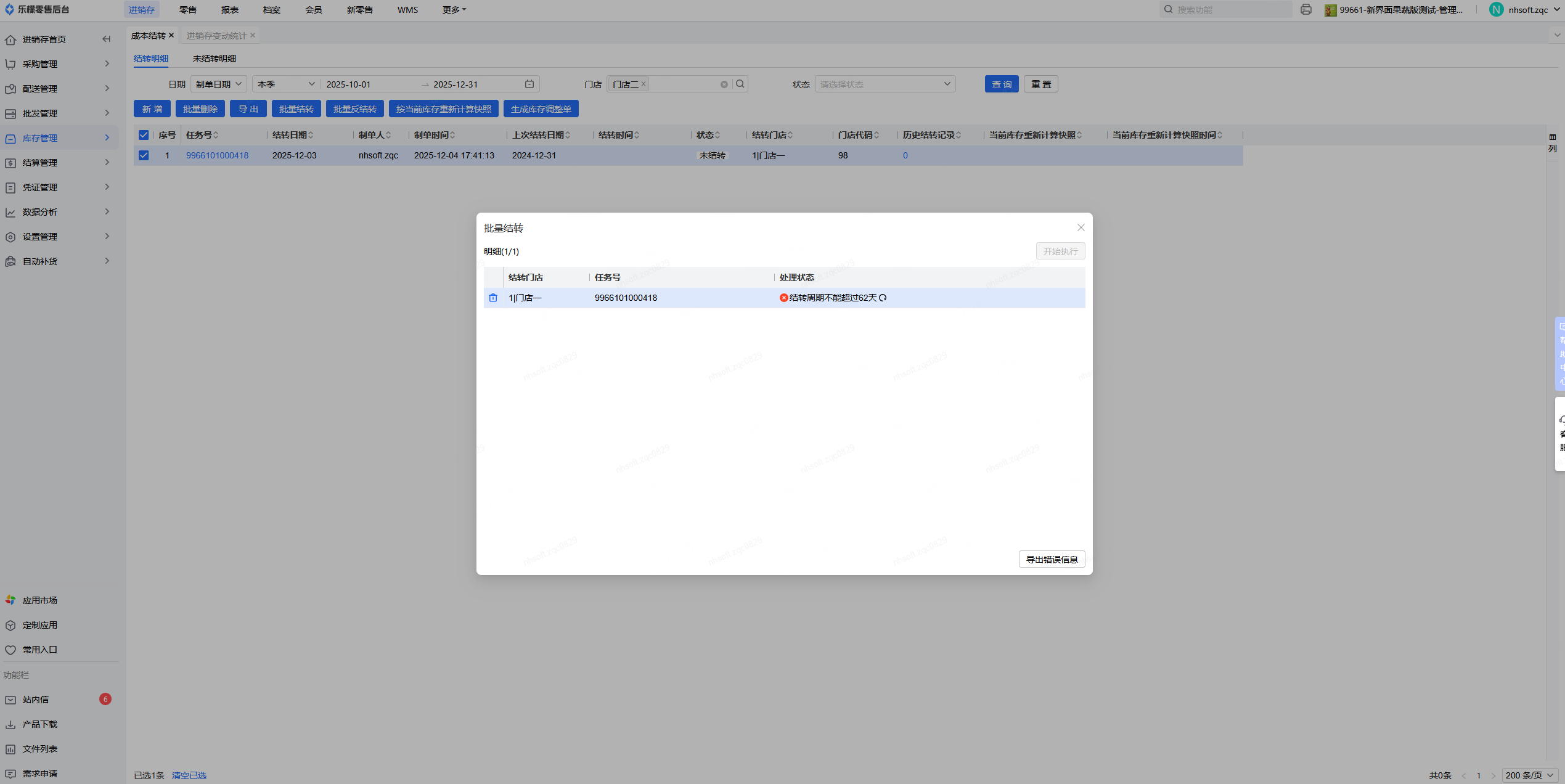Open 站内信 messages in sidebar
1565x784 pixels.
pos(36,700)
